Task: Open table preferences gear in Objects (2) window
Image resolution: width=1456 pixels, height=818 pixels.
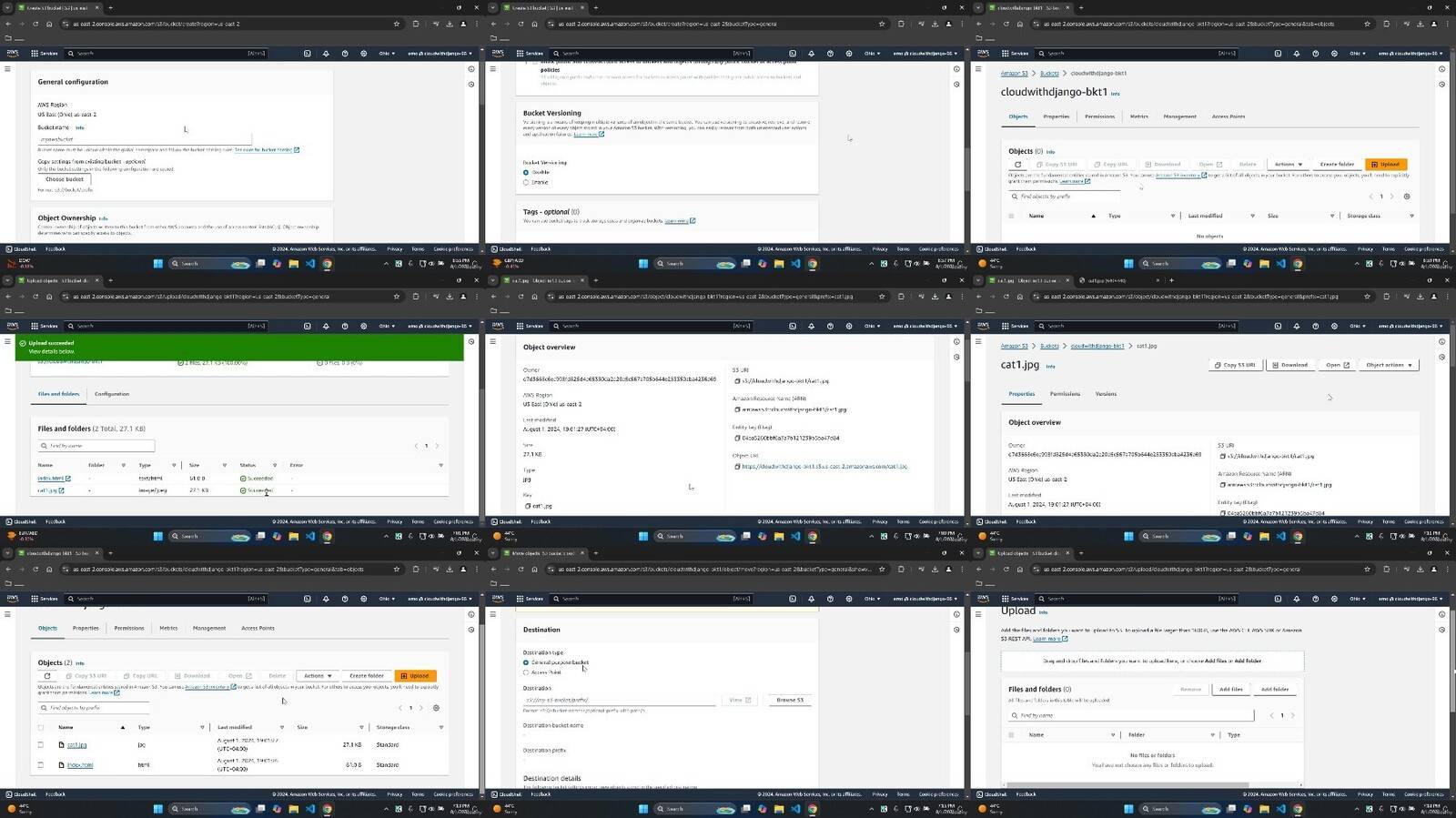Action: (436, 708)
